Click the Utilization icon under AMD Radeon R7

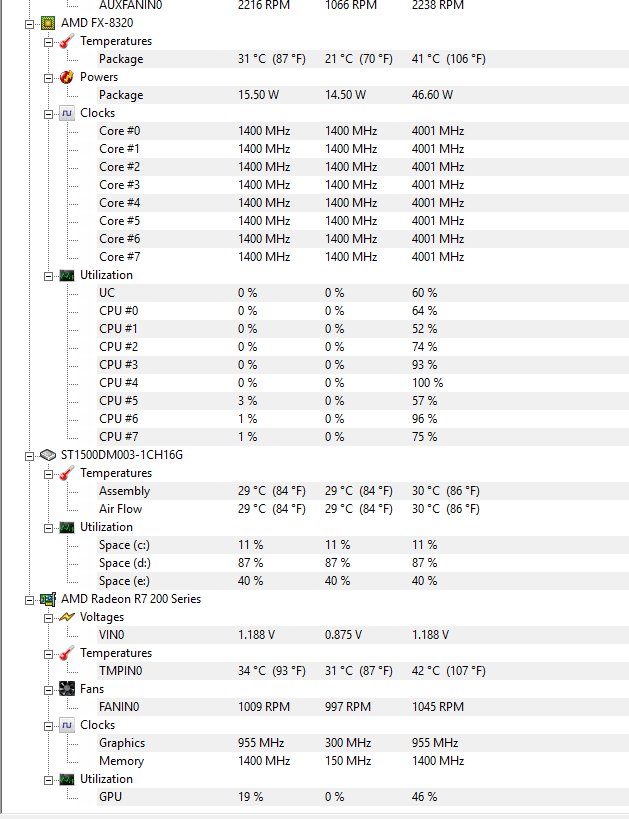(67, 779)
